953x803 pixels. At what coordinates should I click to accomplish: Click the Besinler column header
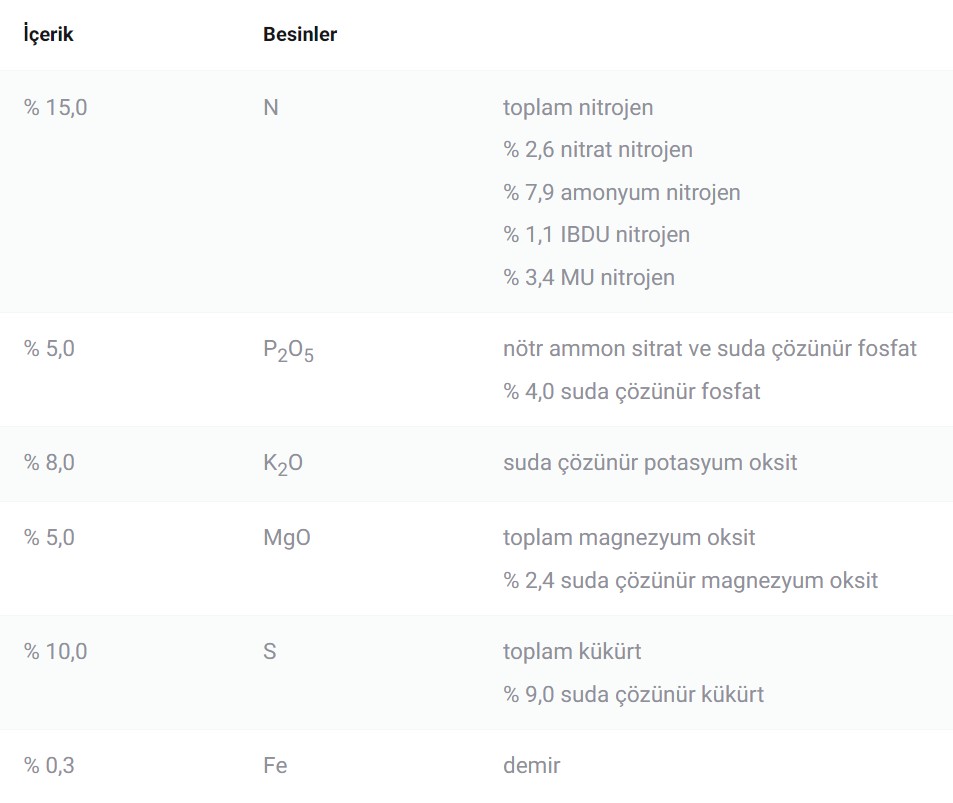click(299, 34)
